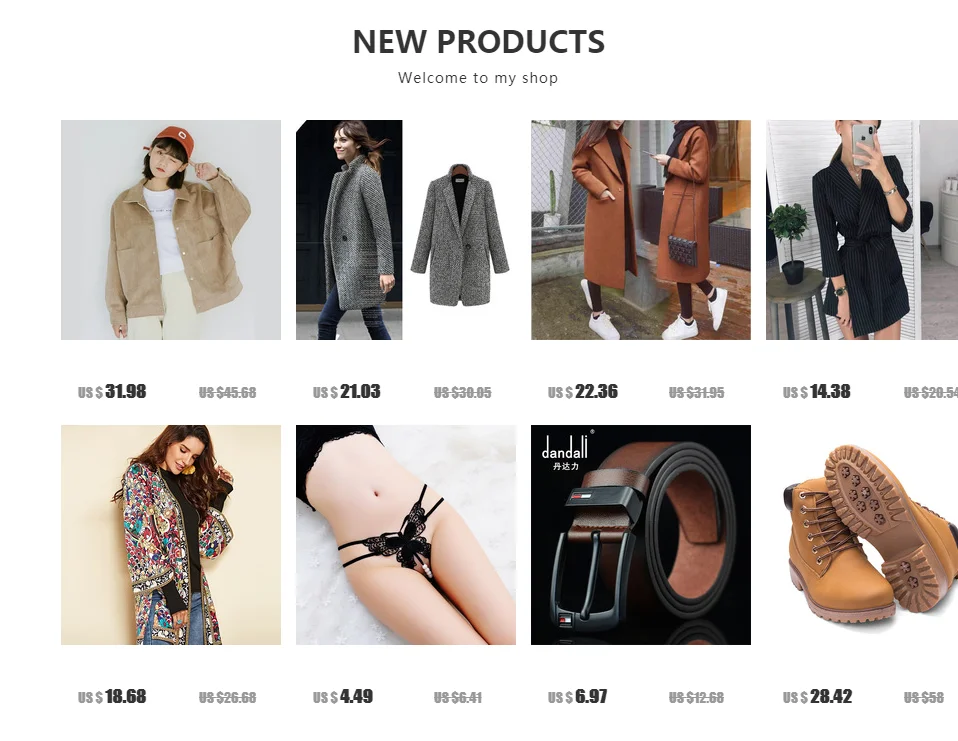Open the gray tweed coat product image

[x=406, y=230]
